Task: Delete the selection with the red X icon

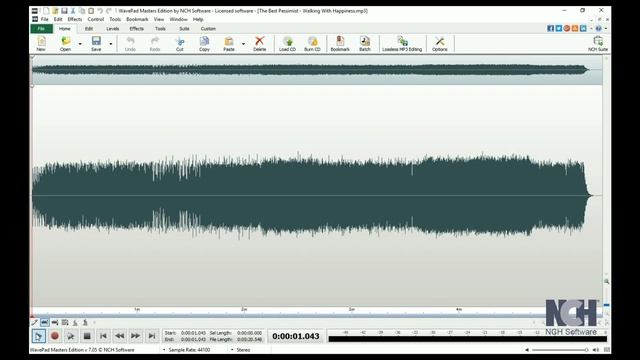Action: tap(260, 44)
